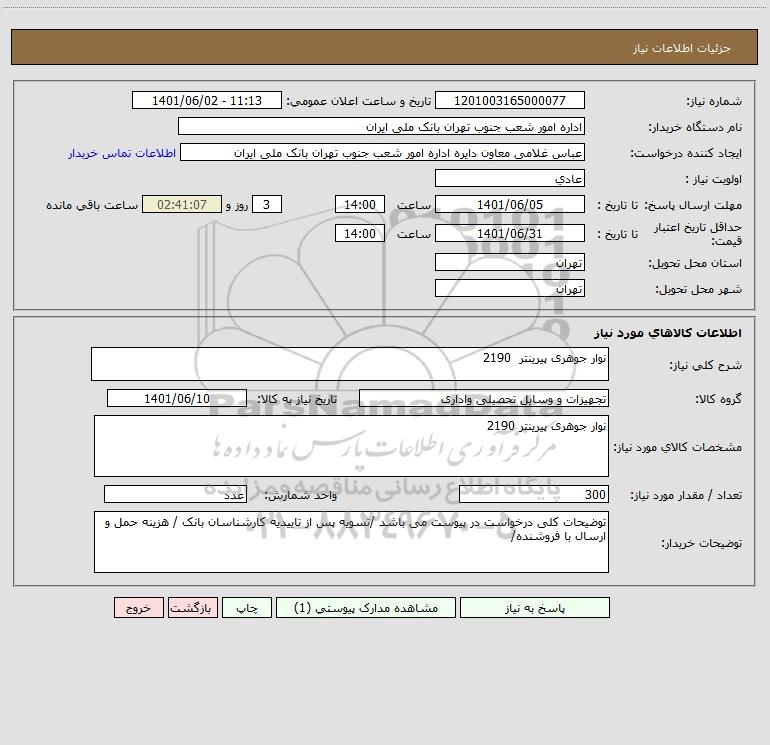The width and height of the screenshot is (770, 745).
Task: Click the response deadline time 14:00 field
Action: coord(359,204)
